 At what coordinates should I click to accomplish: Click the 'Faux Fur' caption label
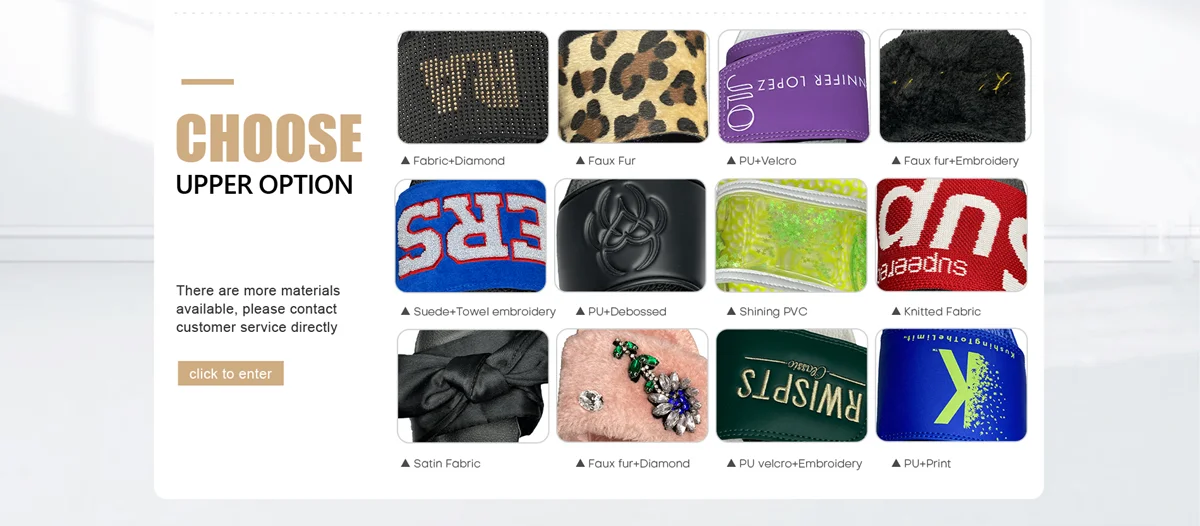pyautogui.click(x=612, y=161)
